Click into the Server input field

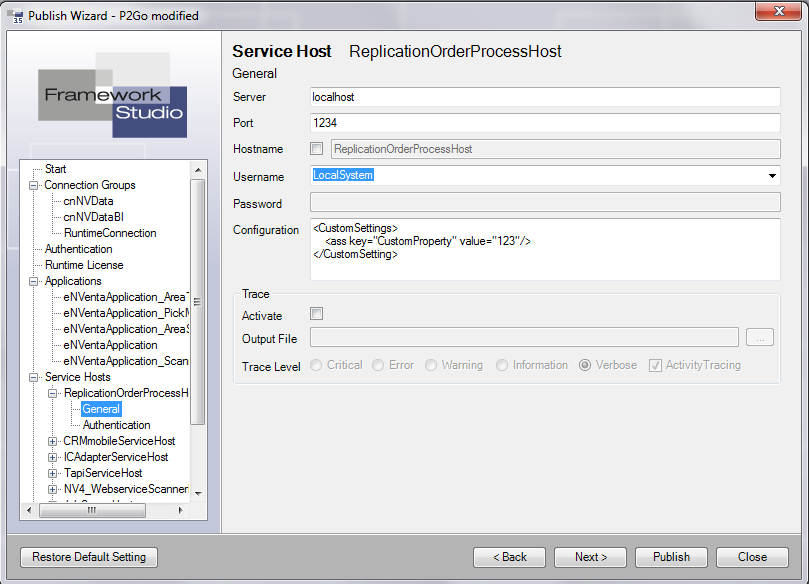(x=545, y=97)
